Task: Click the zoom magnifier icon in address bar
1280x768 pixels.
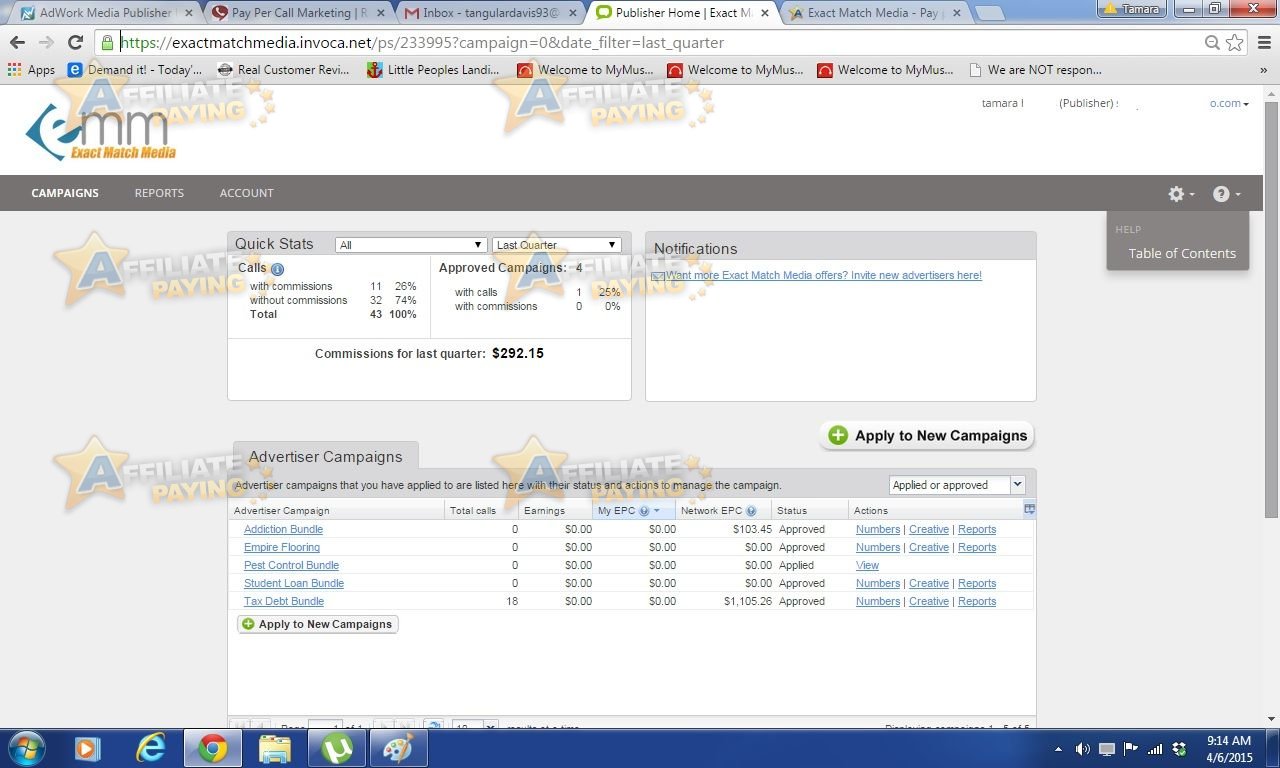Action: click(x=1211, y=43)
